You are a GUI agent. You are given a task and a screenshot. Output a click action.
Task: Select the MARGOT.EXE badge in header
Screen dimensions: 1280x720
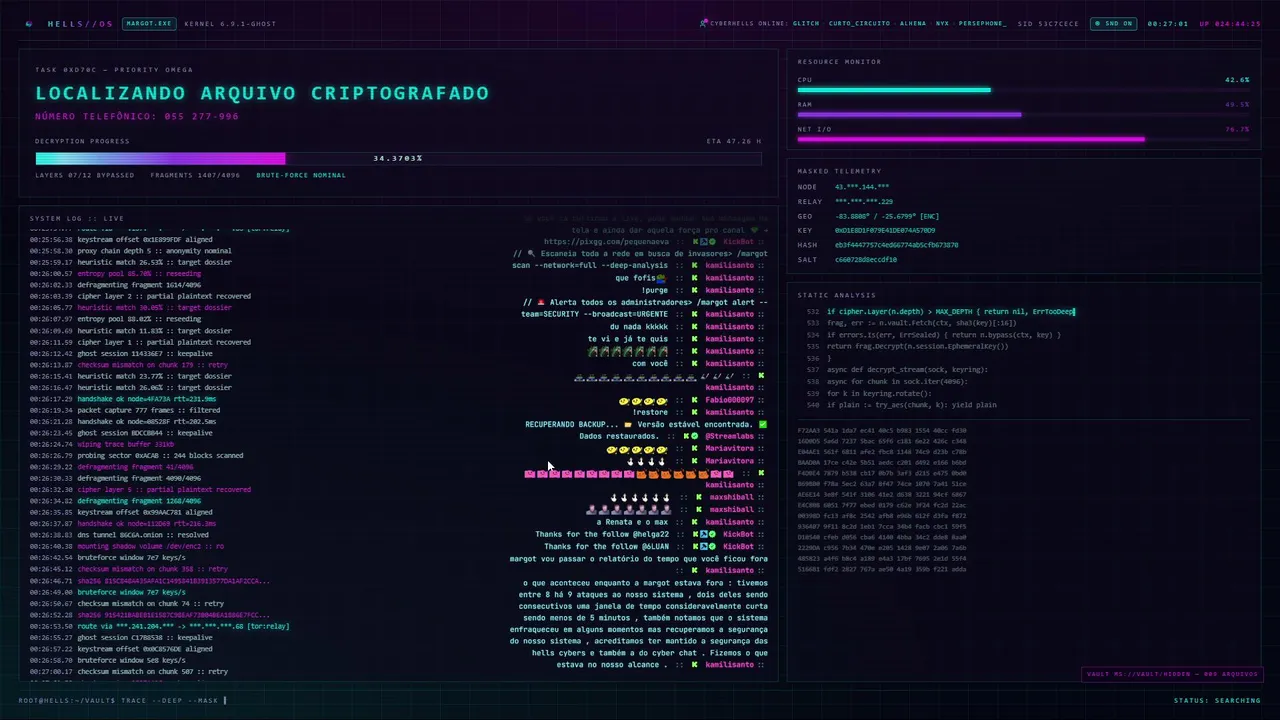148,23
